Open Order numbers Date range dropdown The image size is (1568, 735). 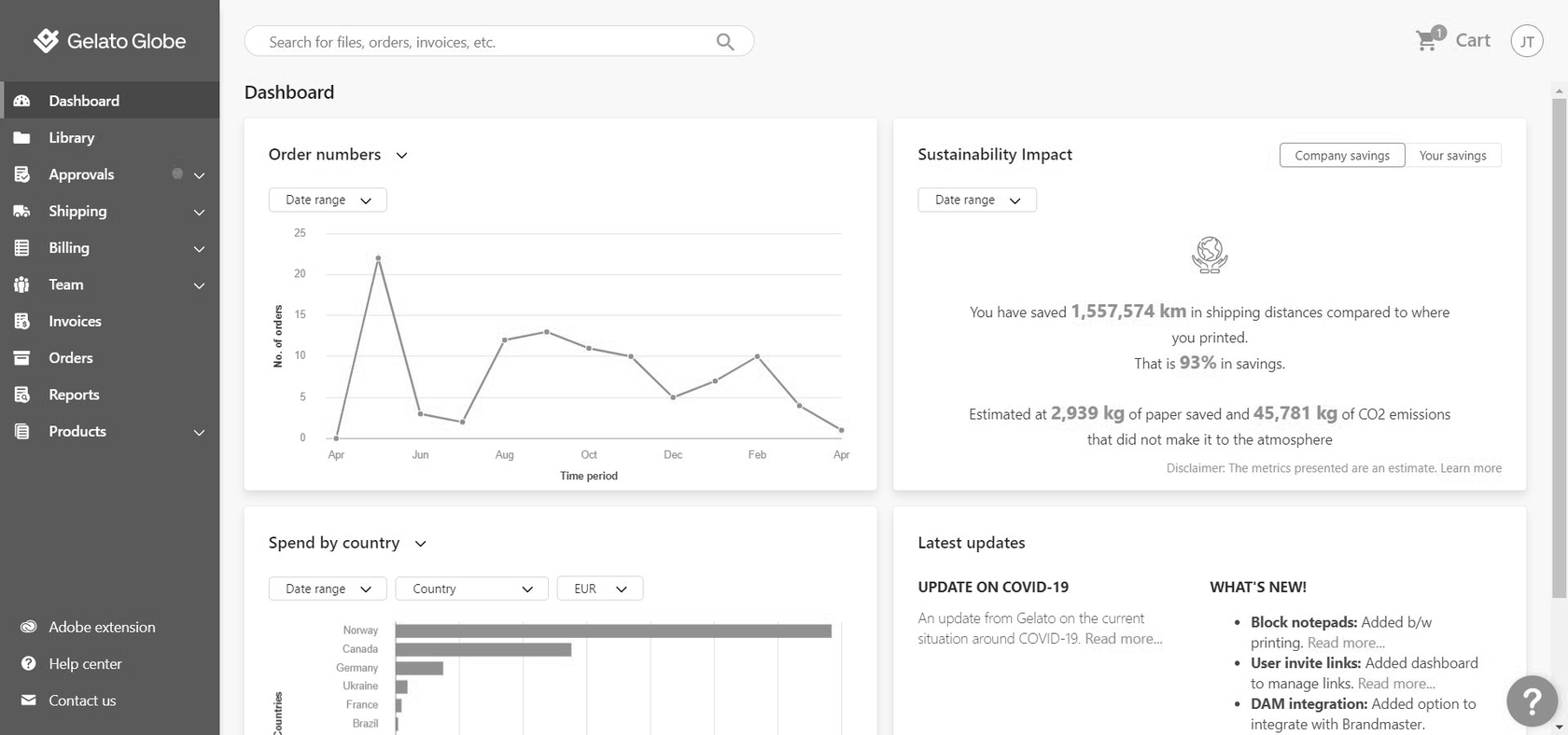(x=328, y=201)
